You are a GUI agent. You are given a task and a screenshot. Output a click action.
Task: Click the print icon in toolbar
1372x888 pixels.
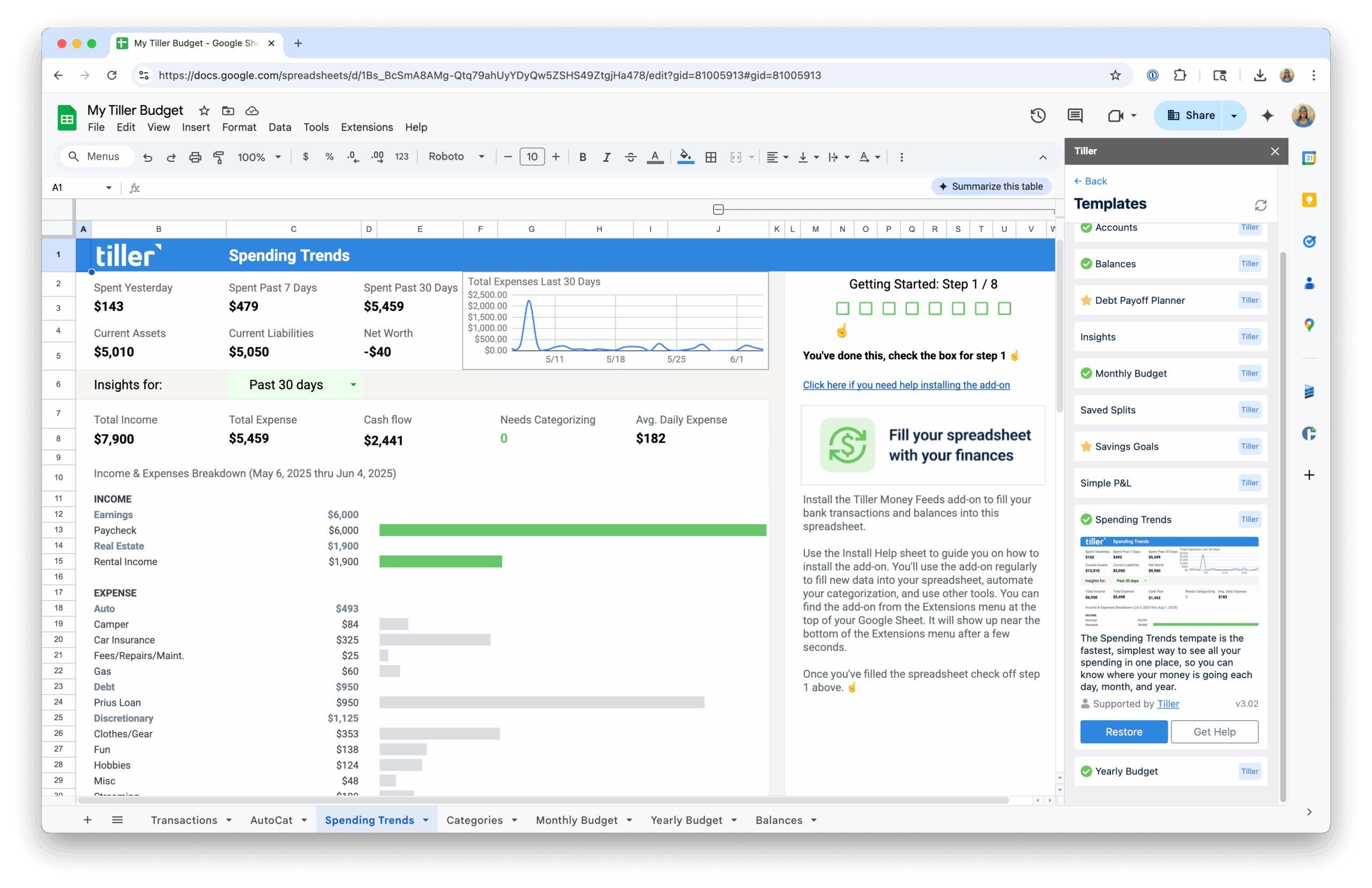pos(195,157)
